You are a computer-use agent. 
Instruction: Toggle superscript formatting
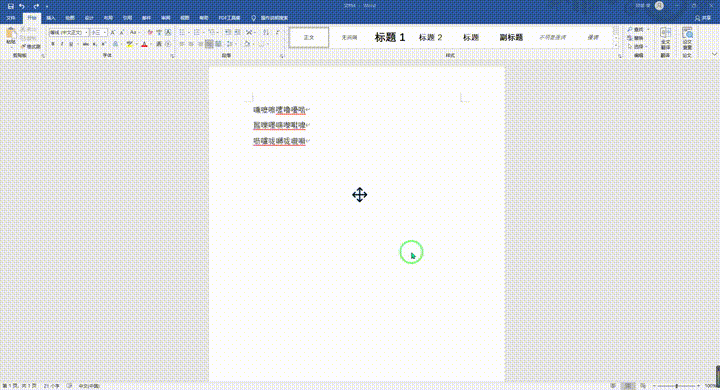103,44
